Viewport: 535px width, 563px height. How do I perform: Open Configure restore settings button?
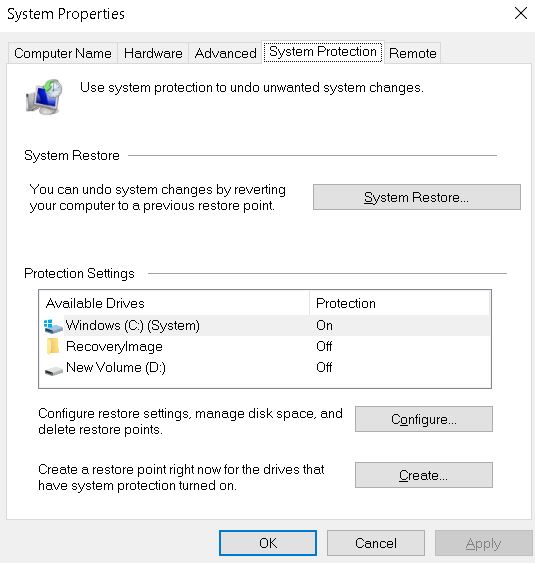pyautogui.click(x=424, y=419)
